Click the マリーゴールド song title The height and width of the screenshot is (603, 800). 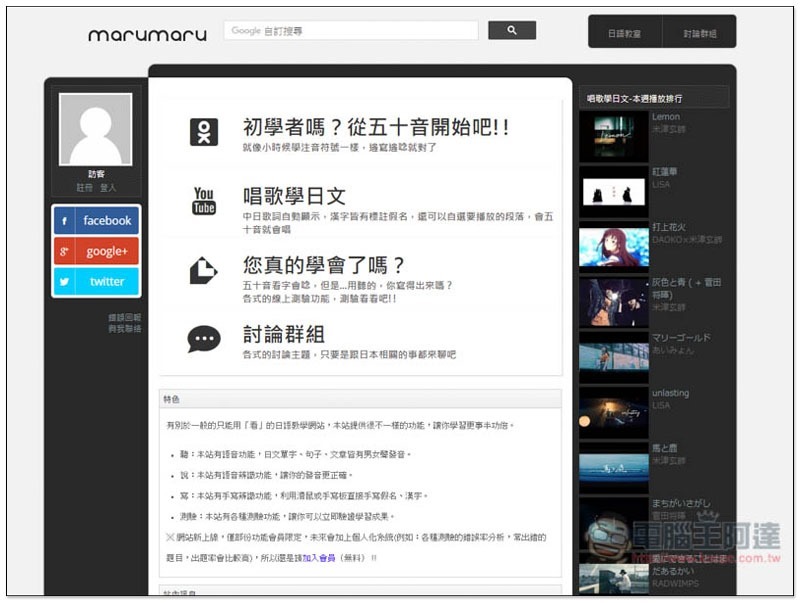click(x=681, y=338)
